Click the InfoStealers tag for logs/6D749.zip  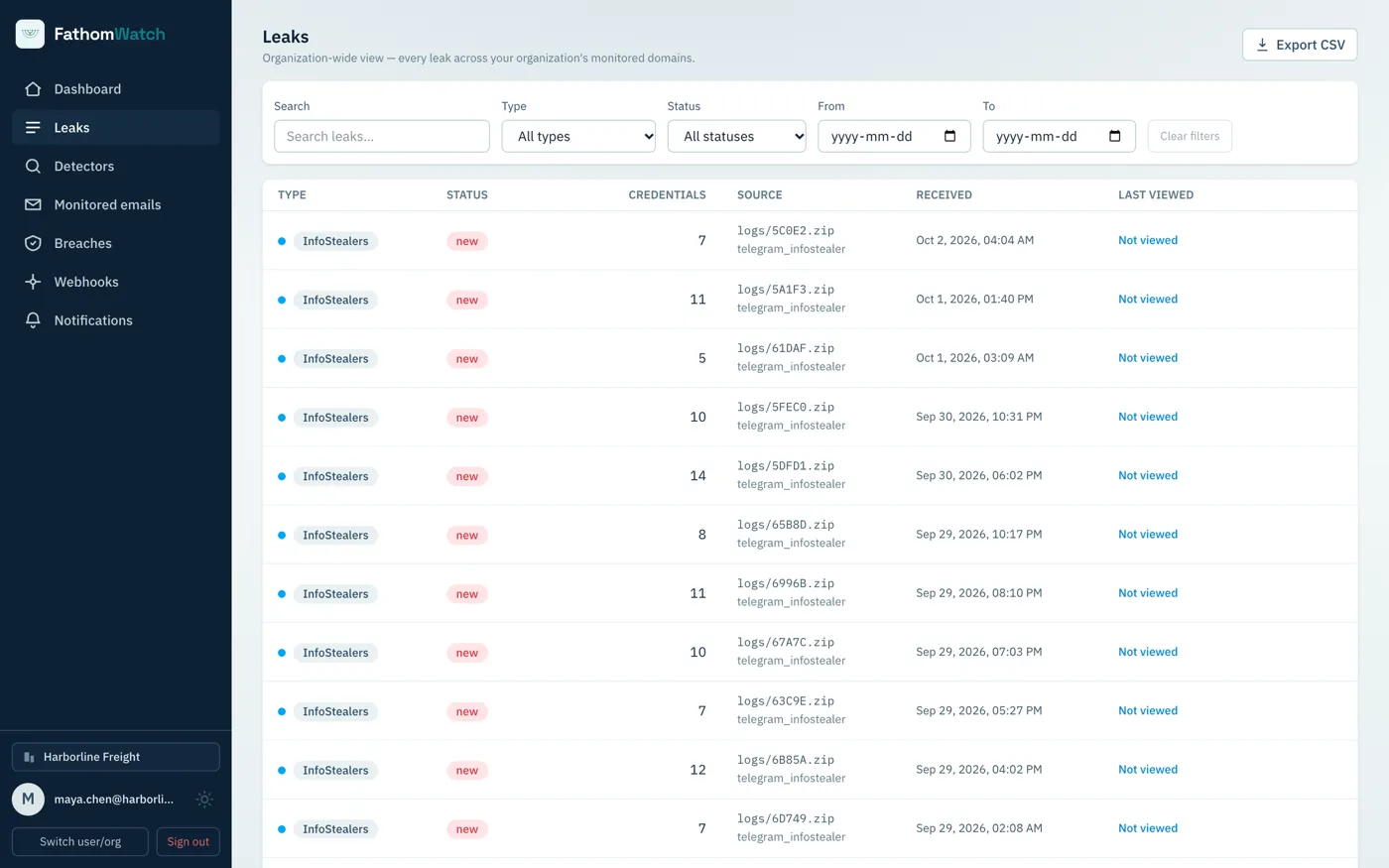pyautogui.click(x=335, y=829)
